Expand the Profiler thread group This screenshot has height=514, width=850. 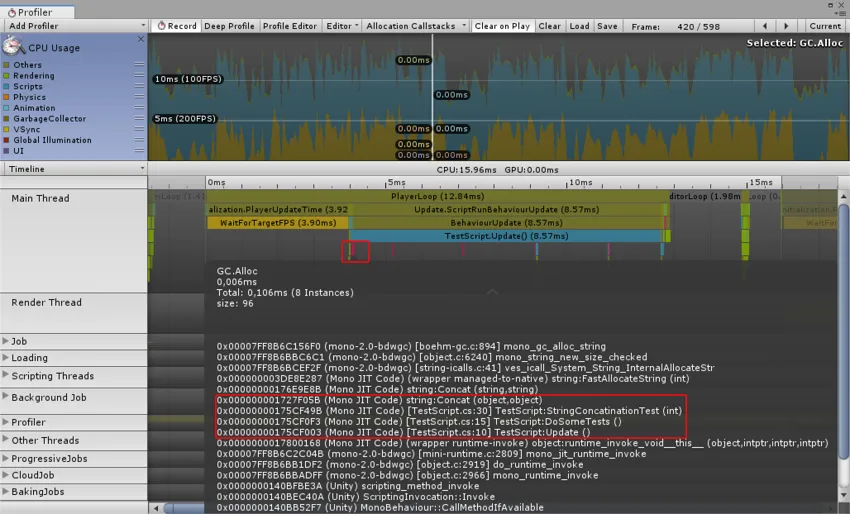click(x=5, y=421)
